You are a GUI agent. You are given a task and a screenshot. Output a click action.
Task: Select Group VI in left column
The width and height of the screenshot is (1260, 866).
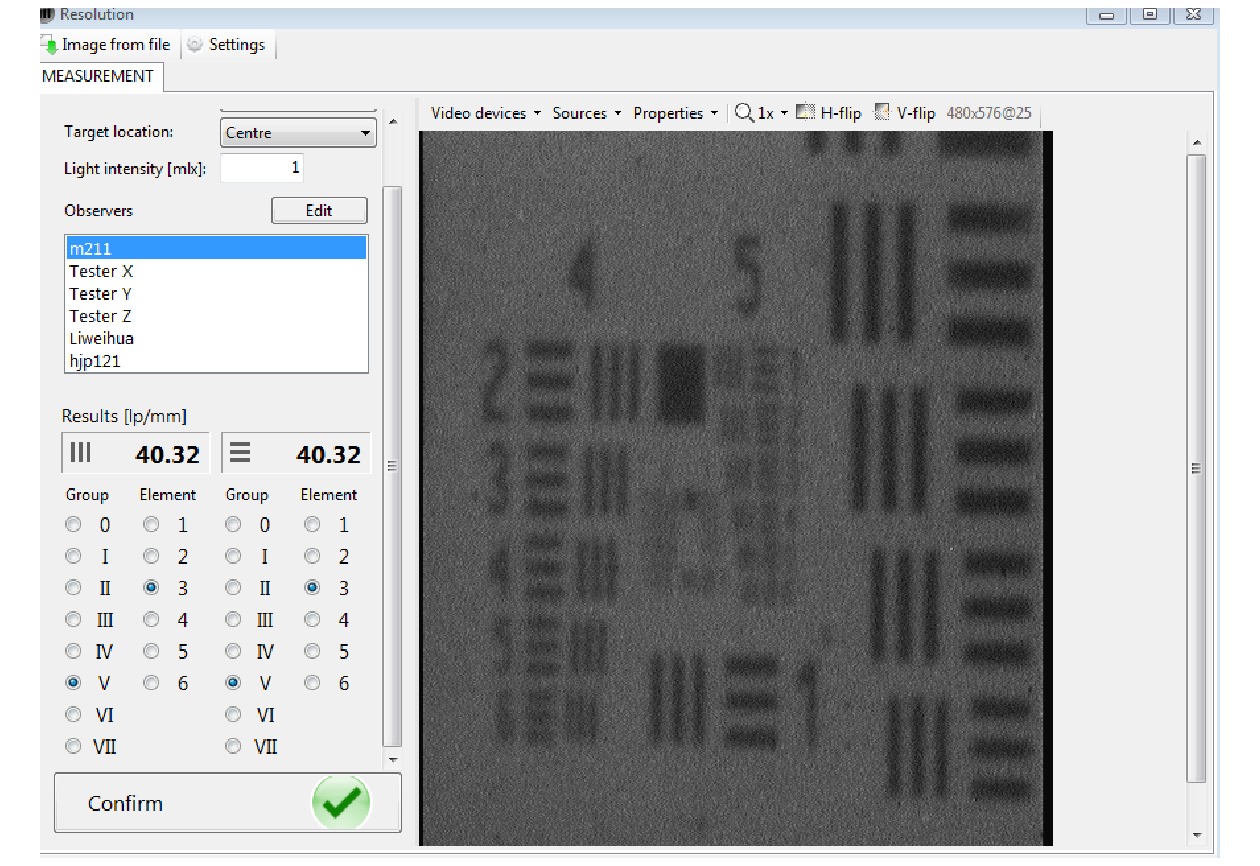click(x=74, y=715)
